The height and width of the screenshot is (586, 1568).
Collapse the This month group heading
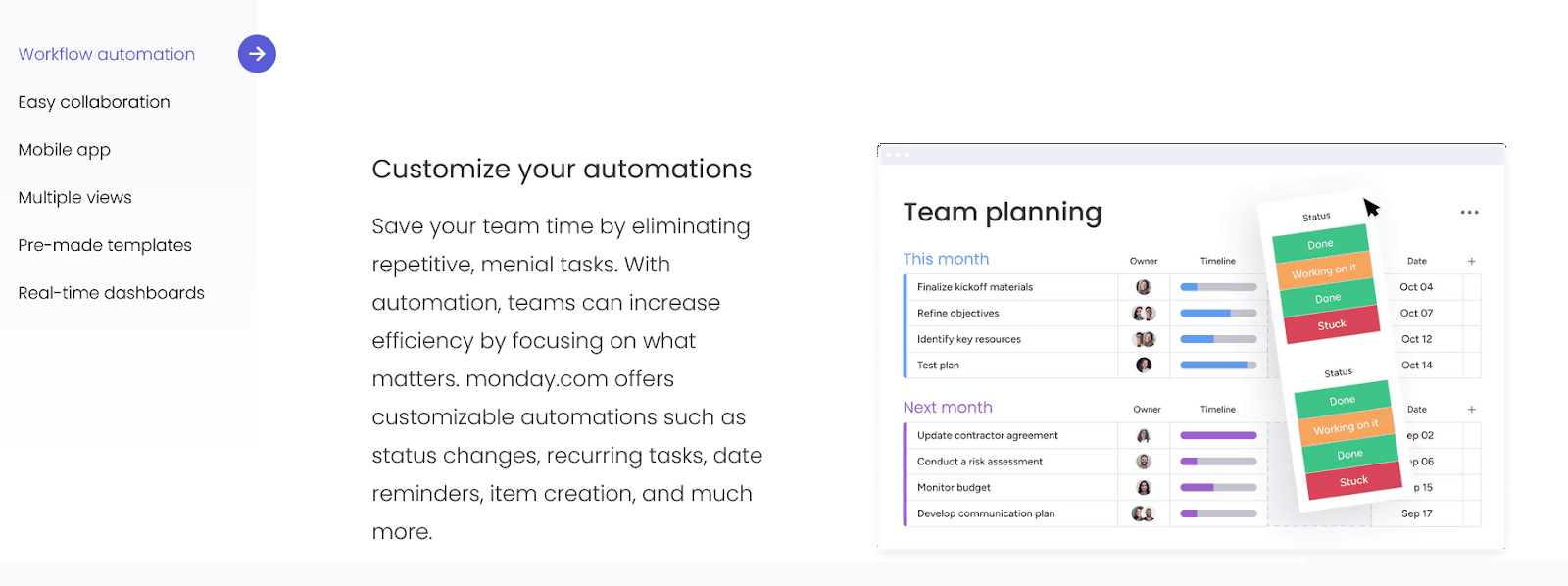[946, 259]
